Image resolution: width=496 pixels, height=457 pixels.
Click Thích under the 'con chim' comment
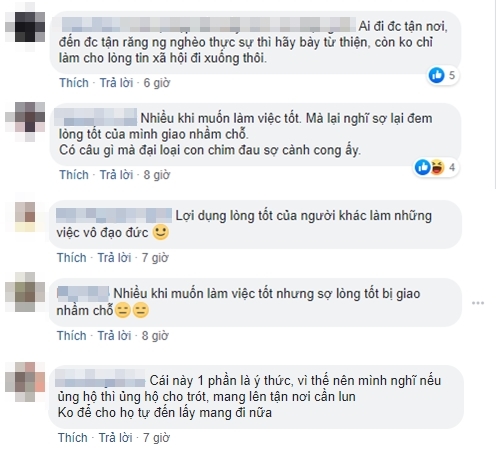(x=74, y=175)
